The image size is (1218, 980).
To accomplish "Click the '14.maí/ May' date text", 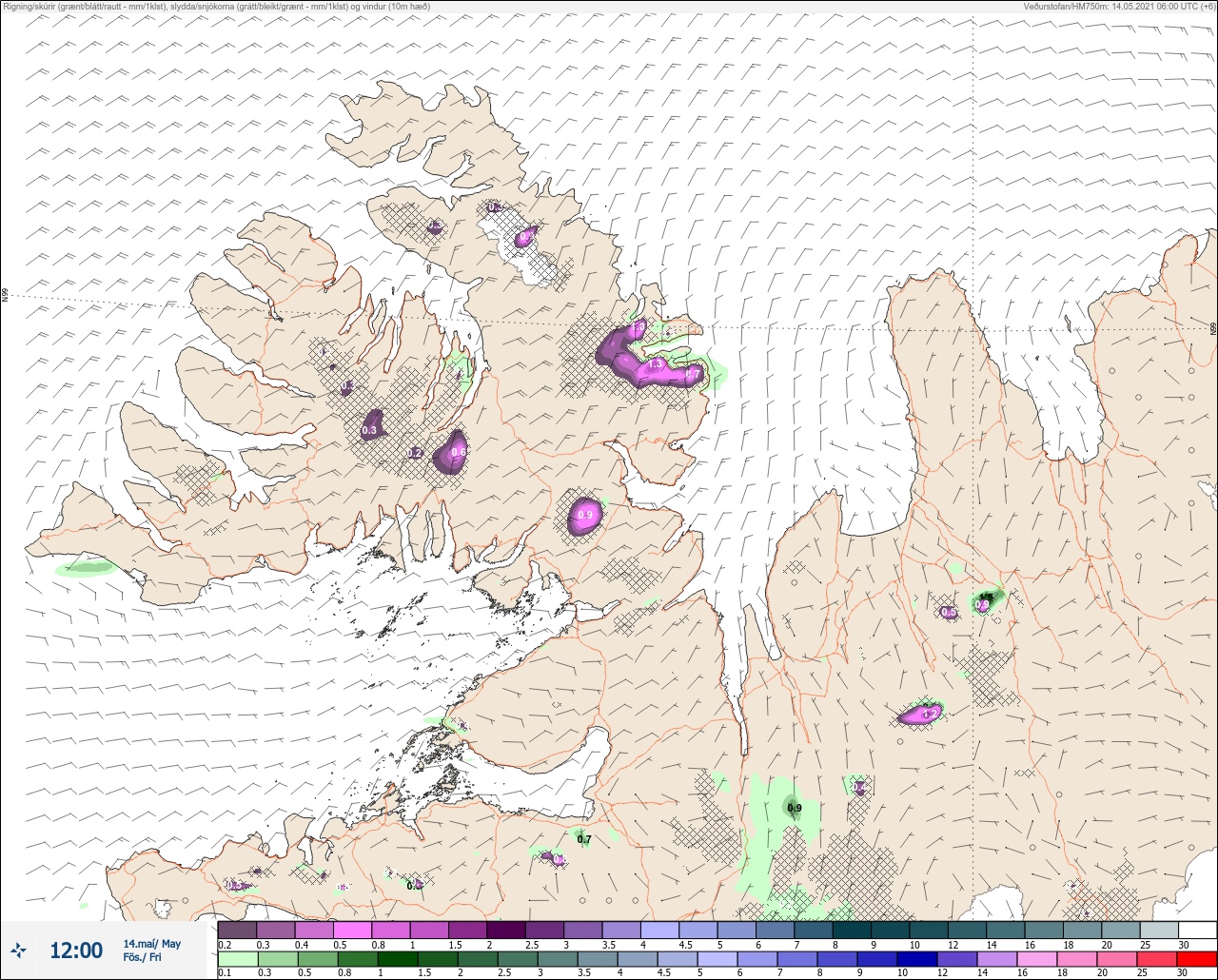I will 151,944.
